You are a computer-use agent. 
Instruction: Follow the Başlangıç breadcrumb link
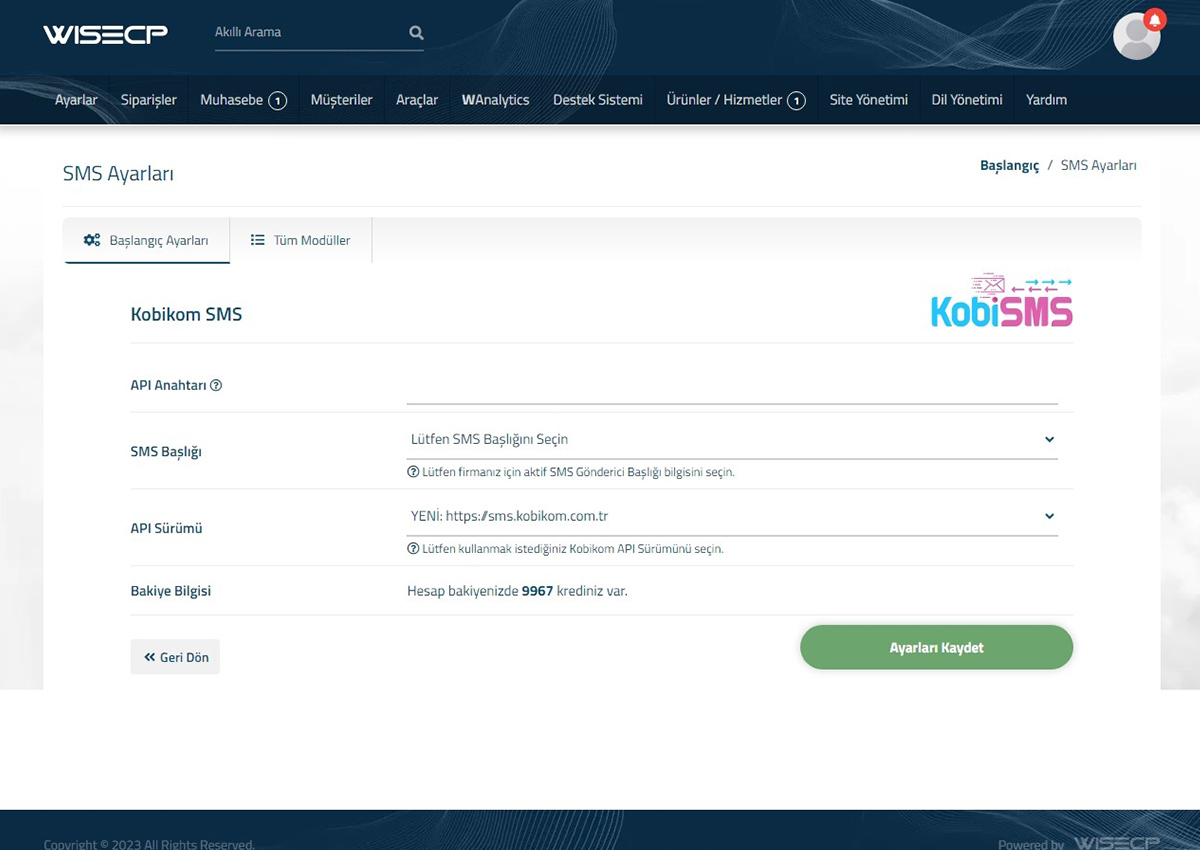(1009, 166)
